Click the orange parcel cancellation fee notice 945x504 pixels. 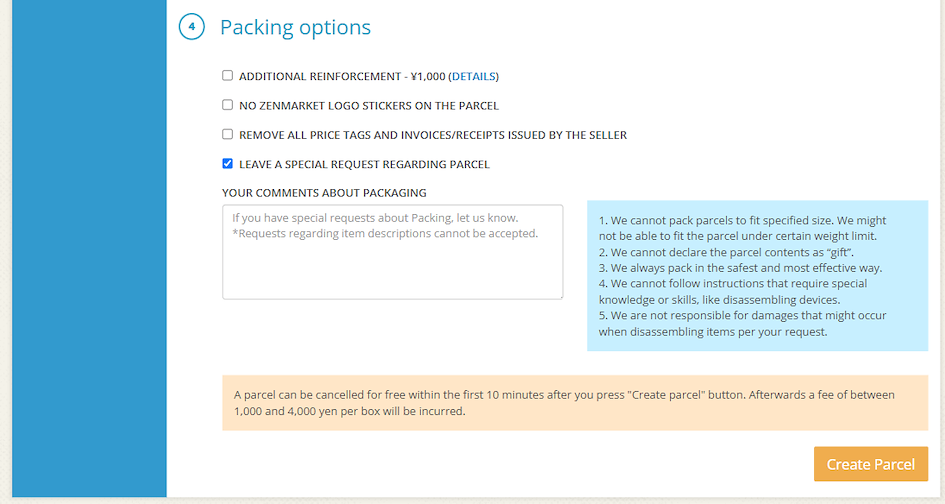574,403
